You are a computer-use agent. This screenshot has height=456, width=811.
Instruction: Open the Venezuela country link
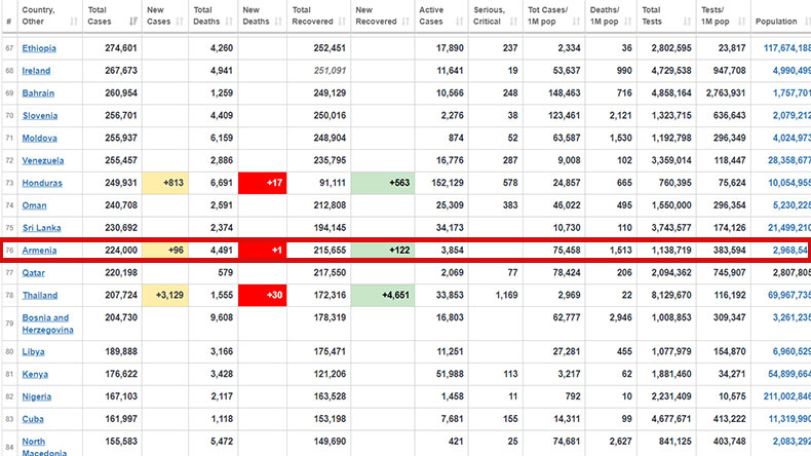43,160
